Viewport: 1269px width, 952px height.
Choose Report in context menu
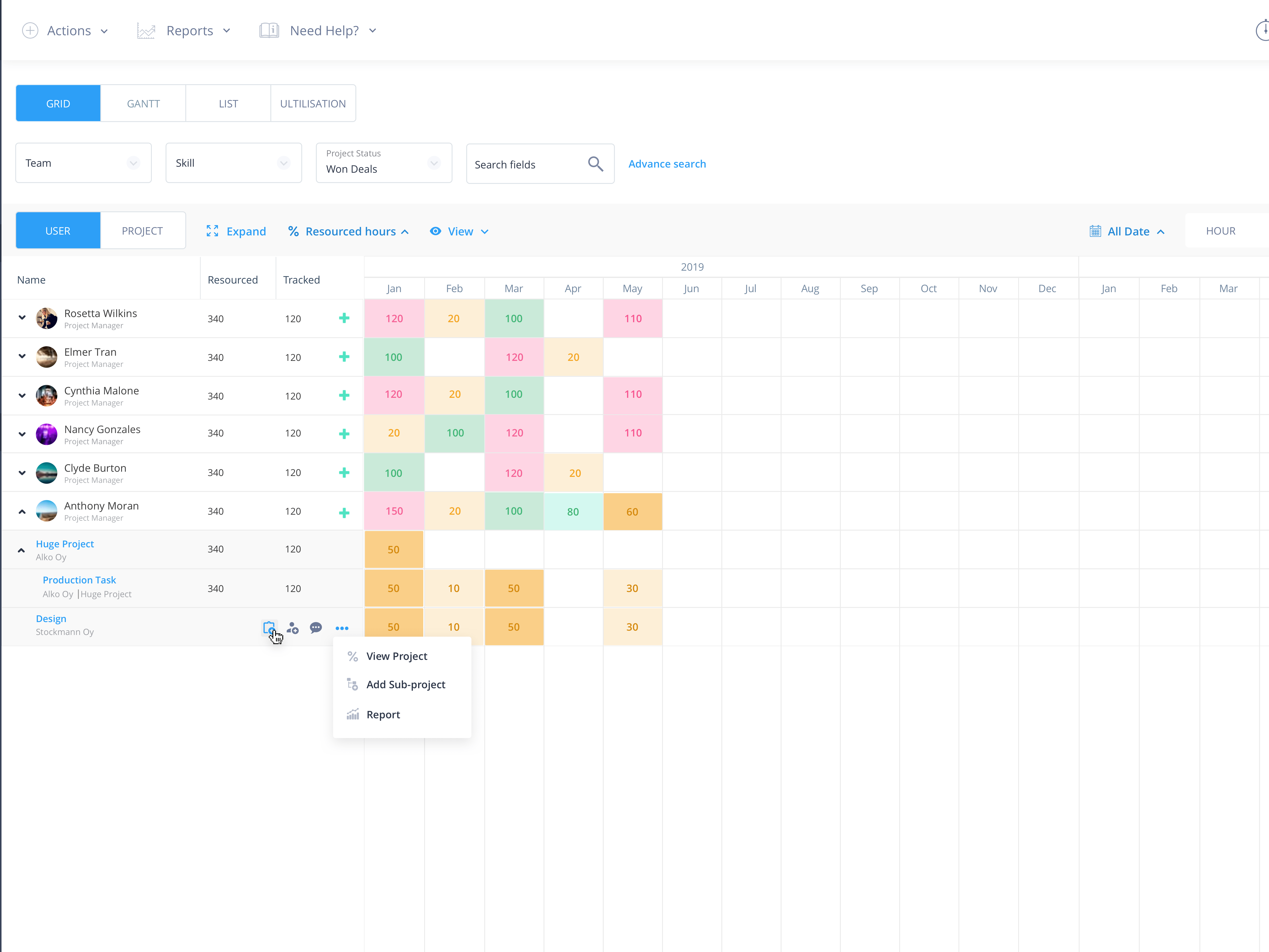point(402,714)
